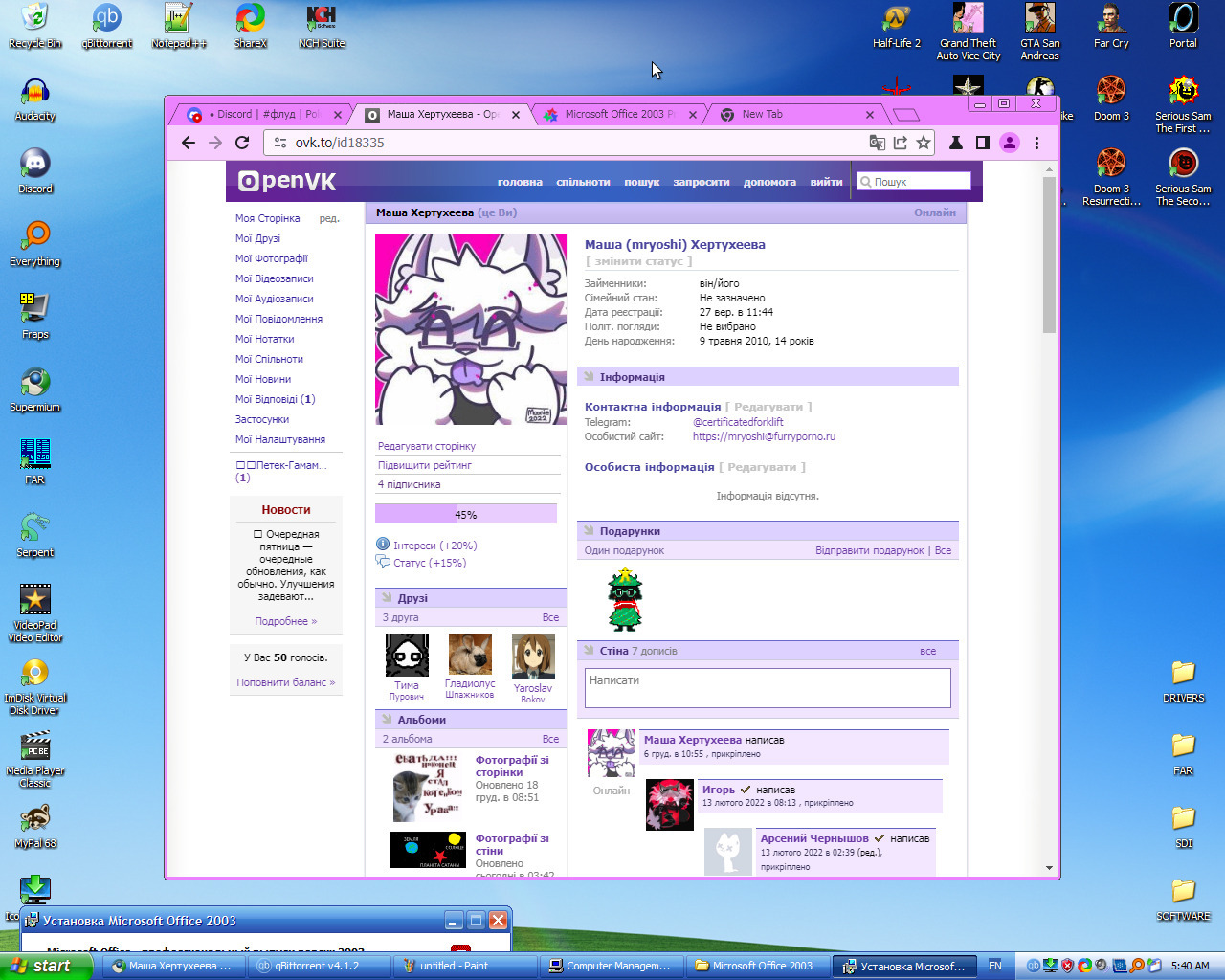Collapse the Друзі section header
1225x980 pixels.
pyautogui.click(x=412, y=598)
